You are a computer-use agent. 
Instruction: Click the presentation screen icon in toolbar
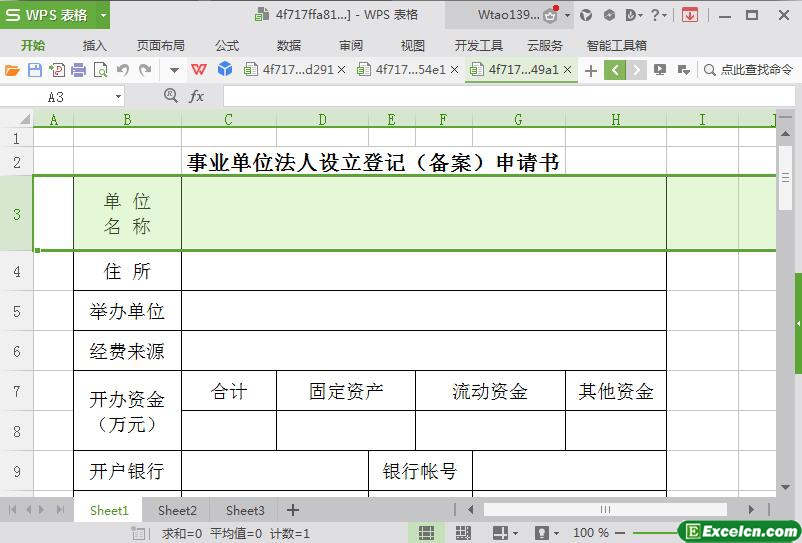pos(660,70)
